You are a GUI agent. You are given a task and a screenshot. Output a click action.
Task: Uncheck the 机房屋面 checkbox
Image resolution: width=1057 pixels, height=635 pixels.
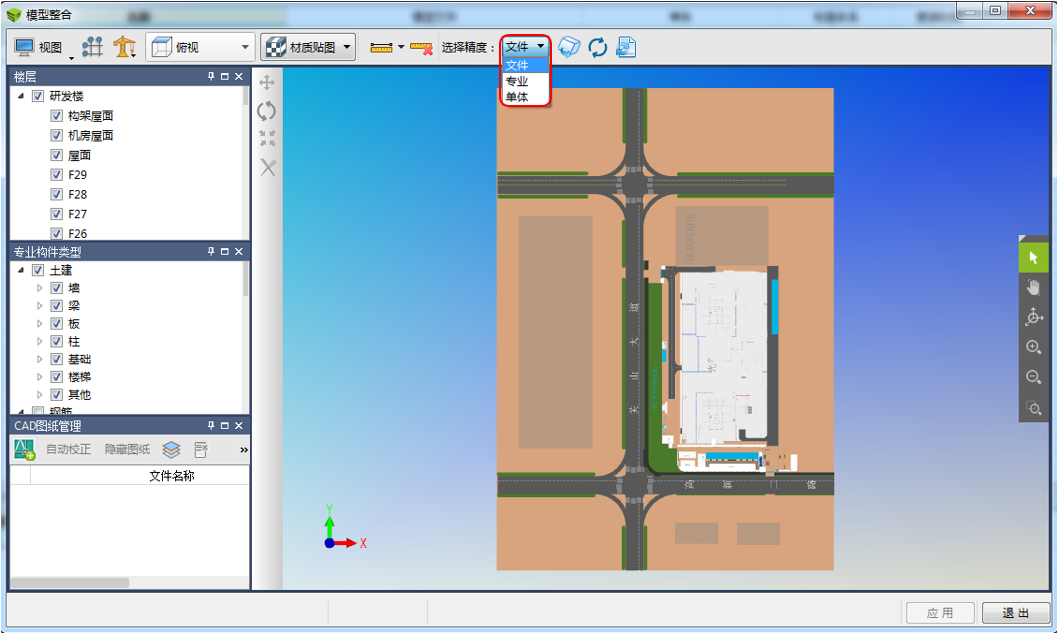click(57, 135)
